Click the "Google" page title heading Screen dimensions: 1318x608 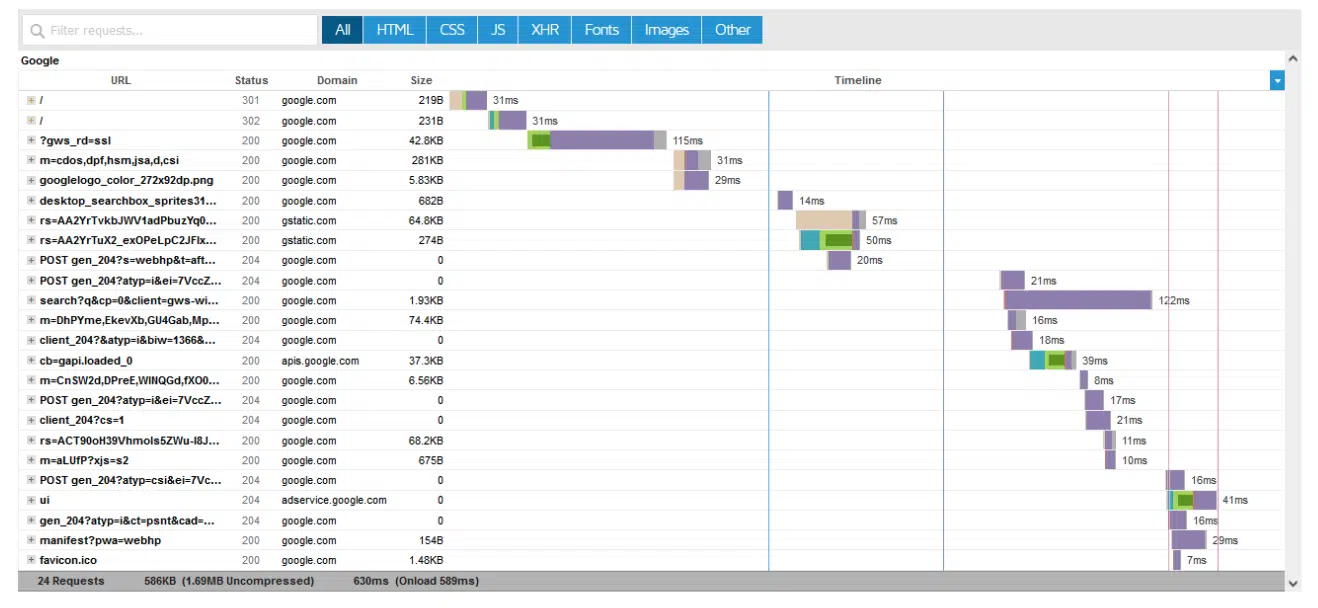tap(40, 61)
